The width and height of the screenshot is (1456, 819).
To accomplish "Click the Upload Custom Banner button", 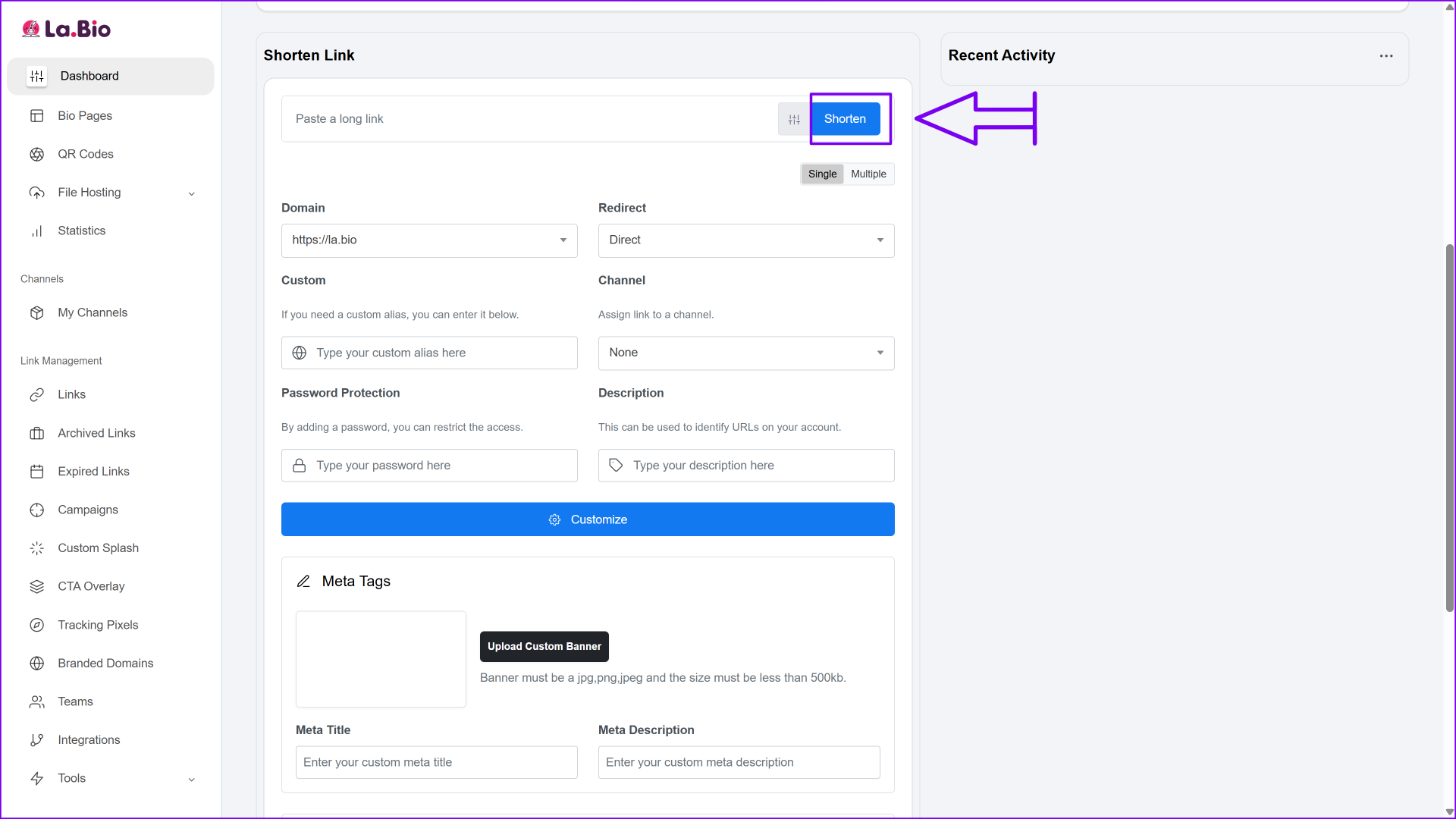I will click(x=544, y=646).
